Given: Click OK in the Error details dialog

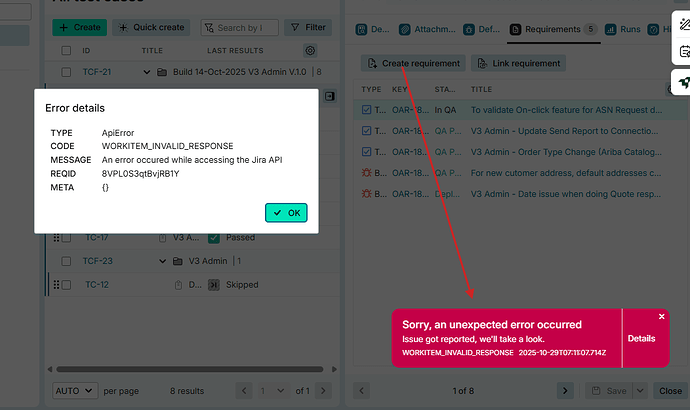Looking at the screenshot, I should (286, 212).
